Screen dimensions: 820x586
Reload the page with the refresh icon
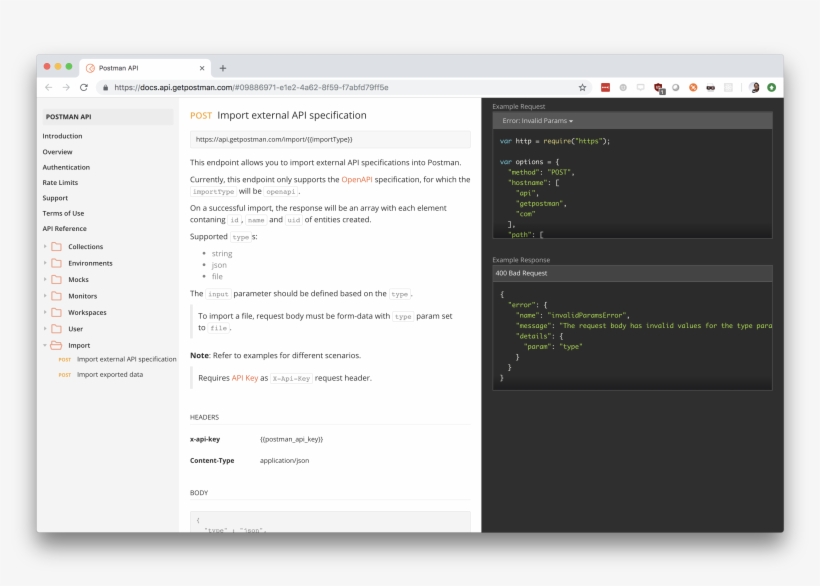point(84,88)
